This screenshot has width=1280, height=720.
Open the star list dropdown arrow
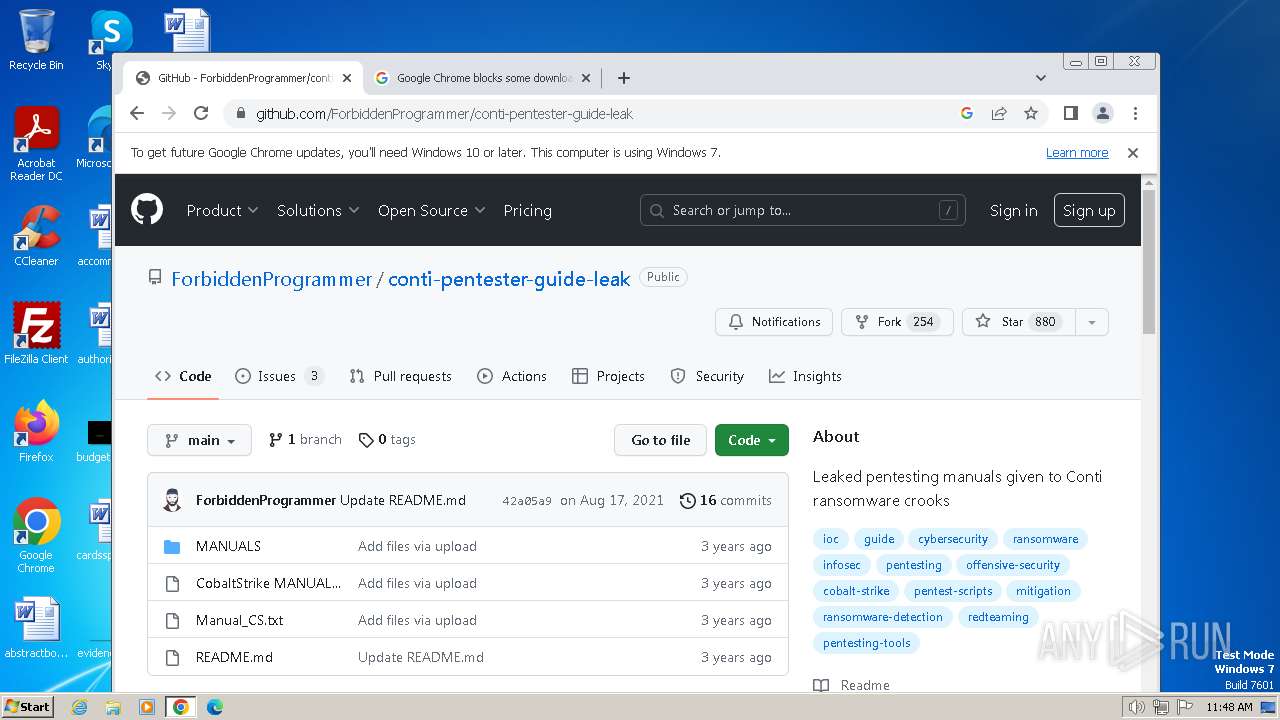[x=1092, y=322]
